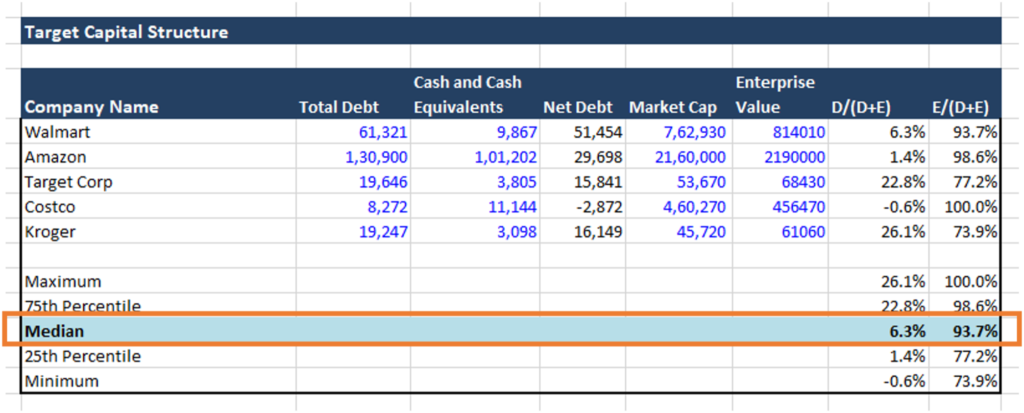
Task: Click Walmart market cap 7,62,930
Action: 694,133
